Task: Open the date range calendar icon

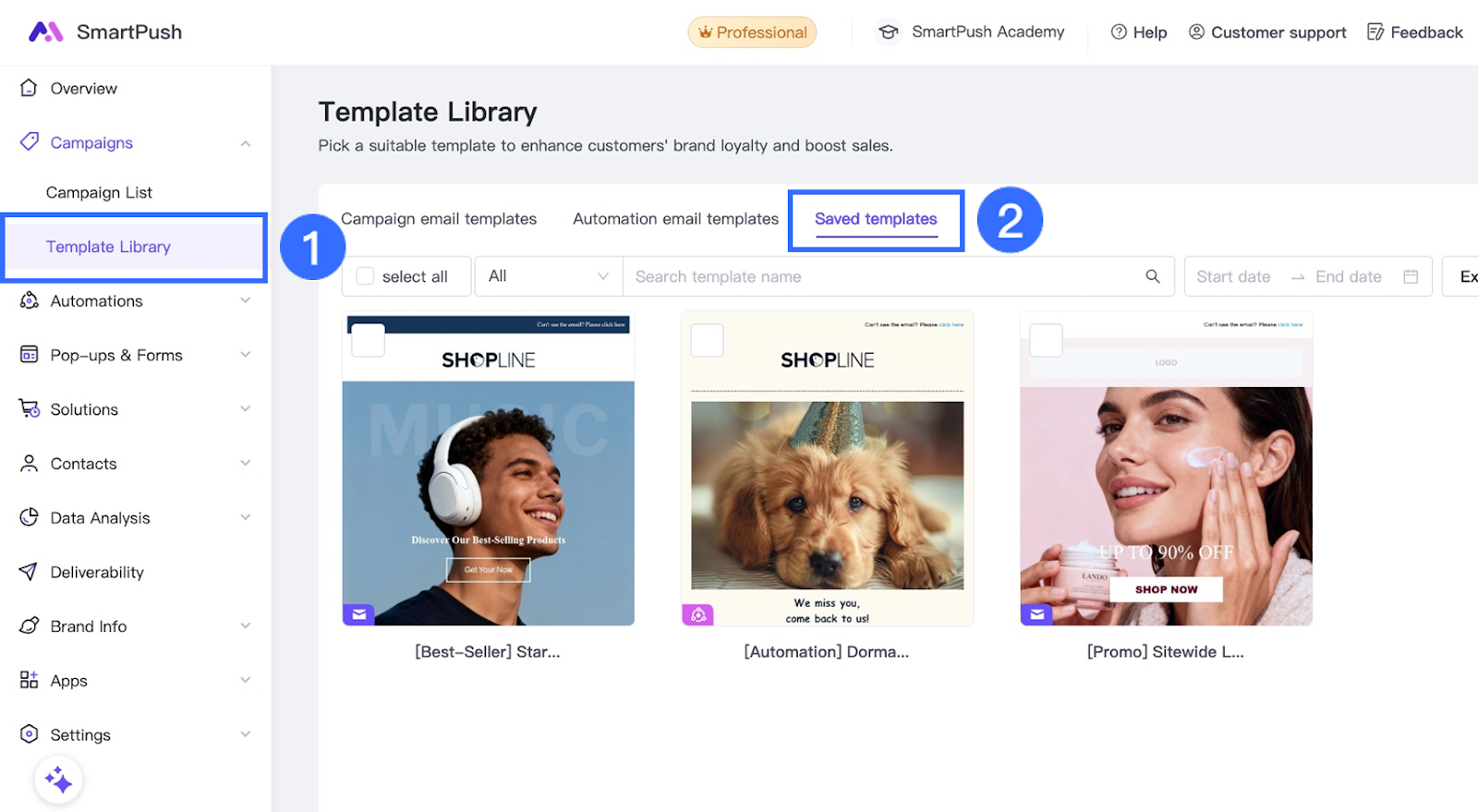Action: click(x=1410, y=276)
